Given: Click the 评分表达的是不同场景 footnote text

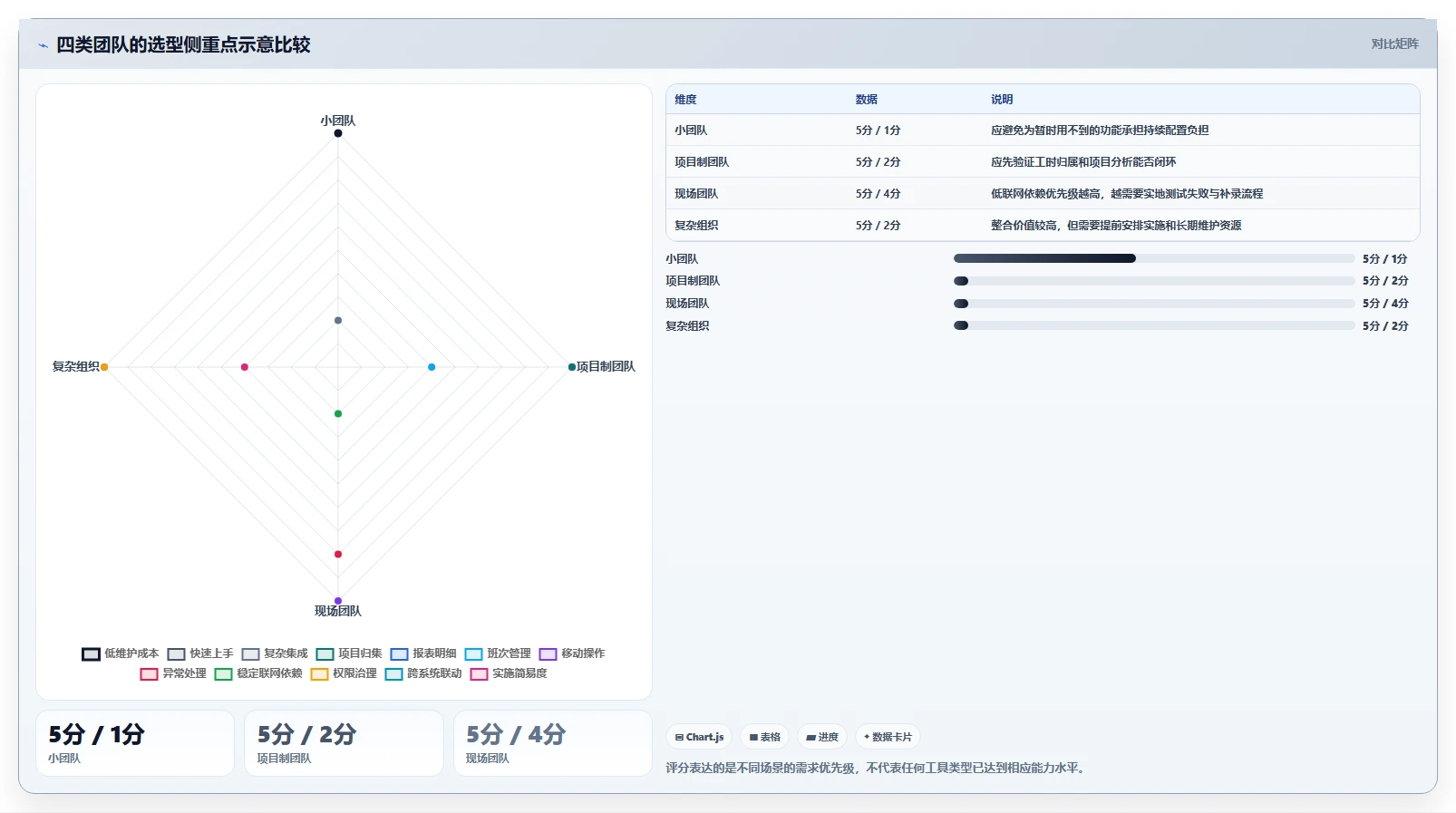Looking at the screenshot, I should [x=877, y=768].
